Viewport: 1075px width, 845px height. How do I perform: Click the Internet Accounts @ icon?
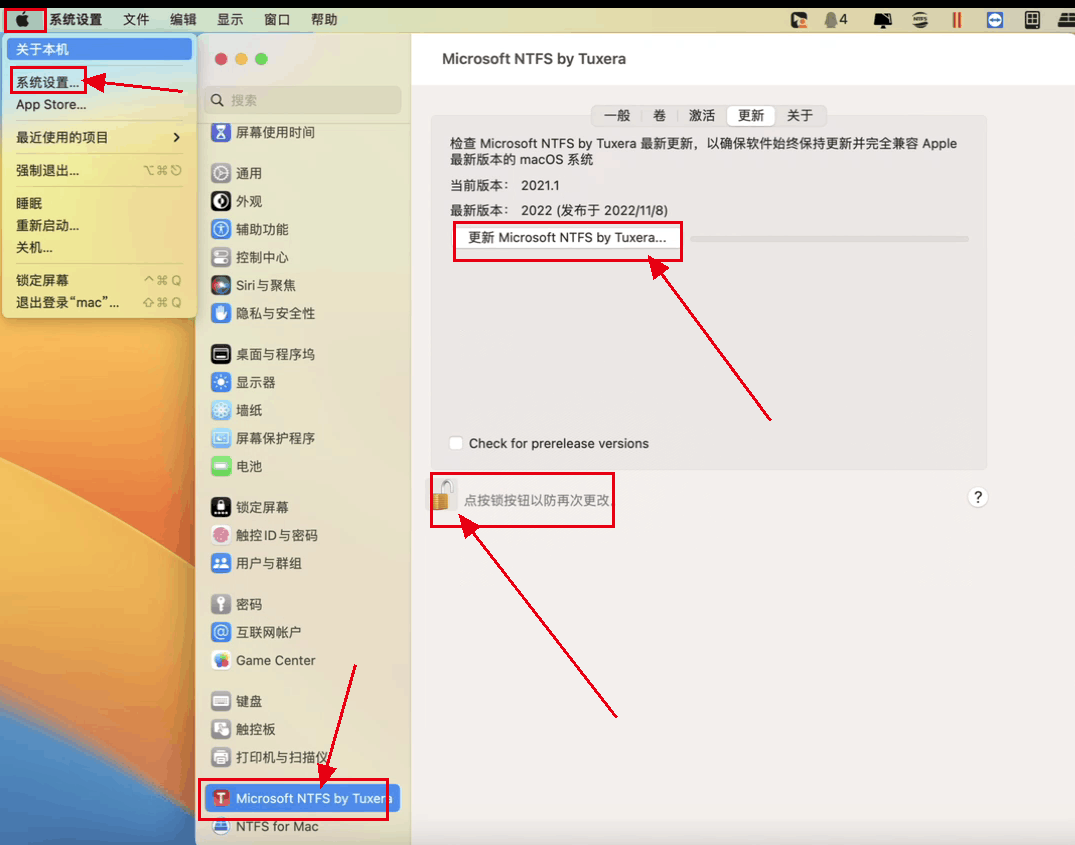(x=221, y=632)
